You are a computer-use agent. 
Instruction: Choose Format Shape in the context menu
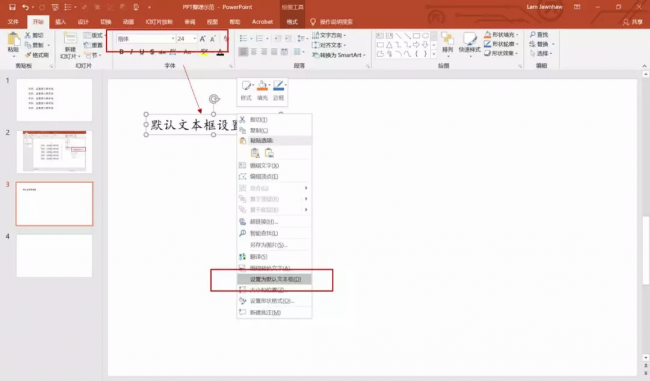point(274,301)
